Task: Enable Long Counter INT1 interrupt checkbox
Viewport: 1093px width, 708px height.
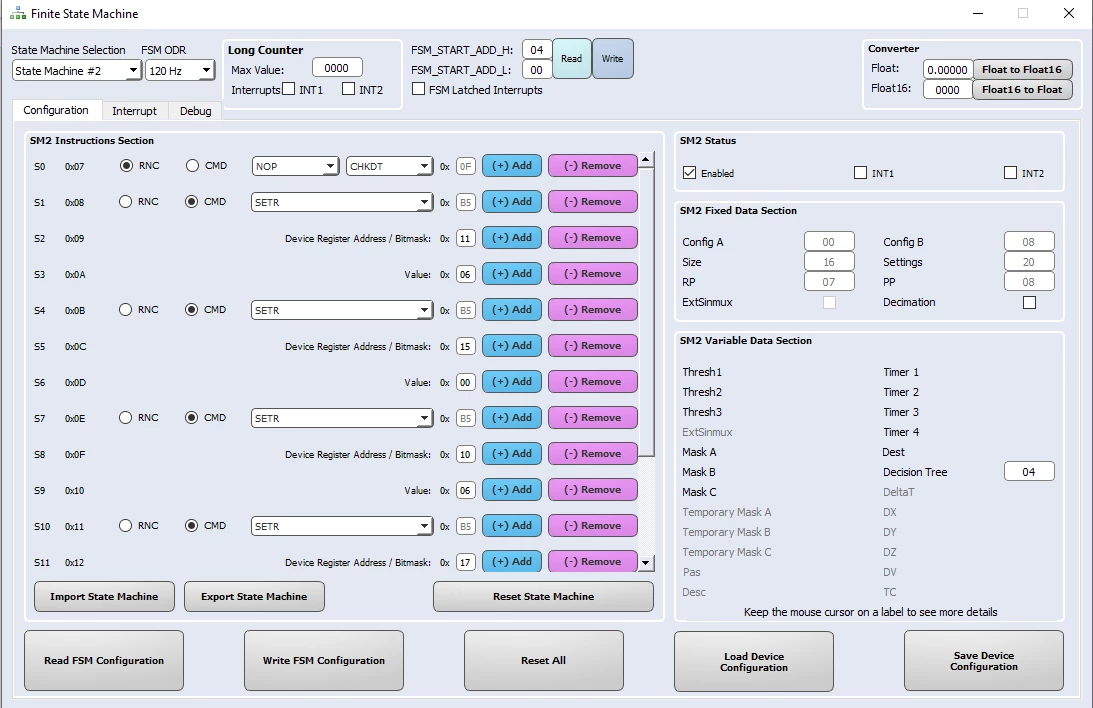Action: click(x=289, y=89)
